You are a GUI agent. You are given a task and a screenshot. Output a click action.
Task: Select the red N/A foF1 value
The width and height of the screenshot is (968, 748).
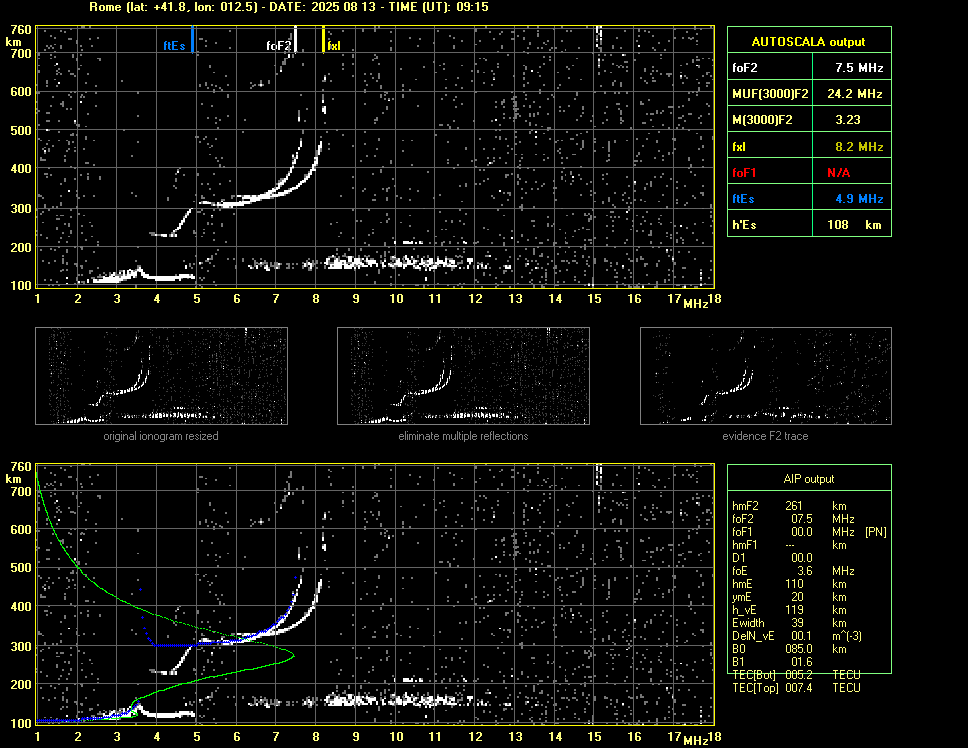[x=838, y=173]
